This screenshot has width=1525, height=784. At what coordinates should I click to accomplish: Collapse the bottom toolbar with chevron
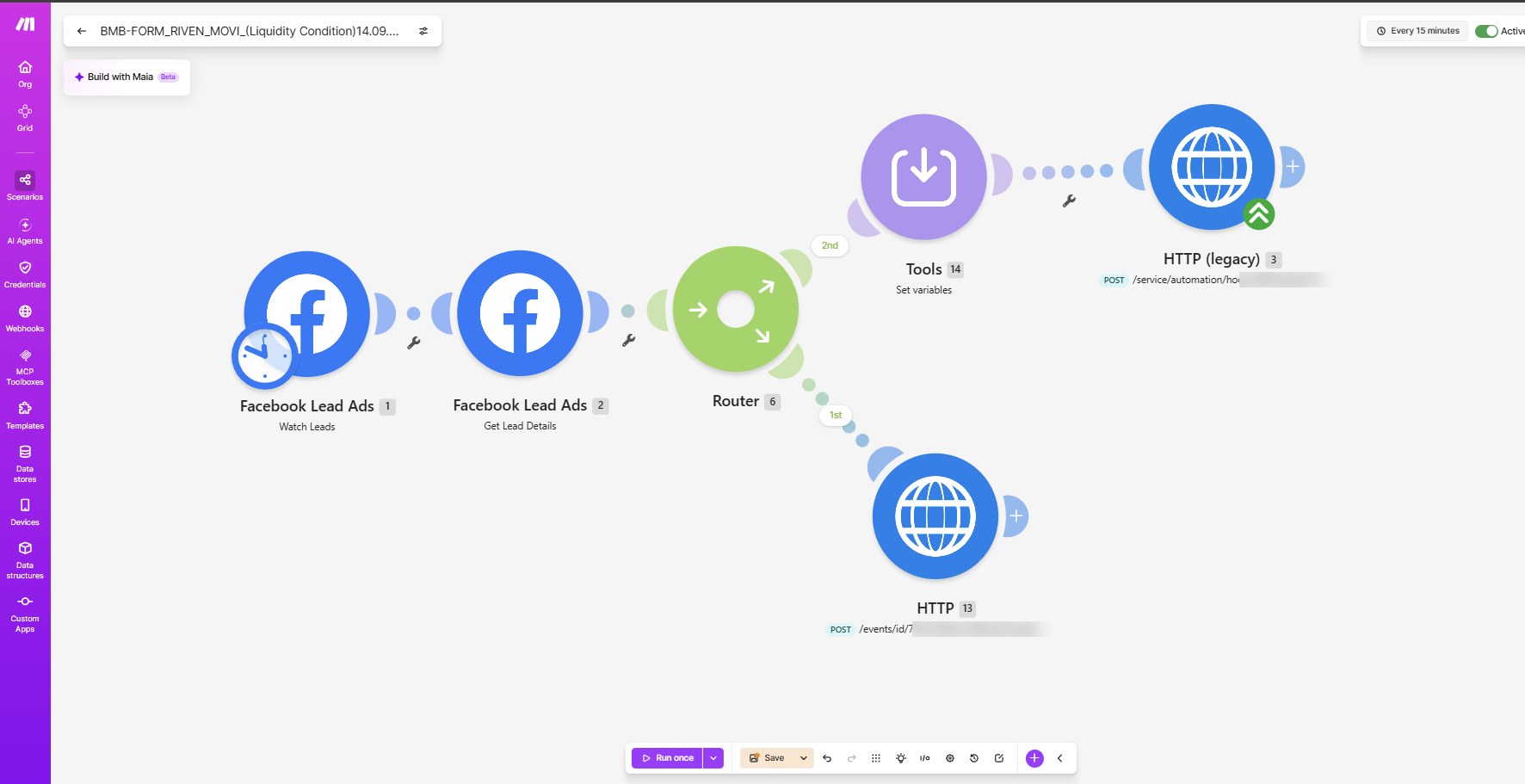(x=1060, y=758)
